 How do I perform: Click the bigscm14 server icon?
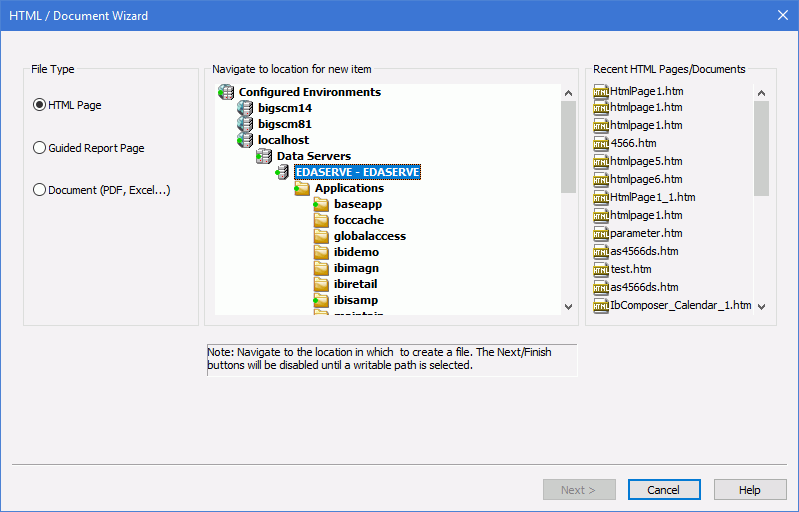pos(245,108)
